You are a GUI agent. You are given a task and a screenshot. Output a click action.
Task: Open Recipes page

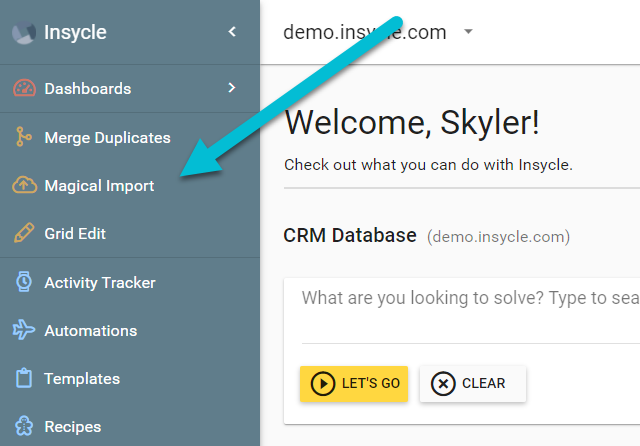(73, 427)
